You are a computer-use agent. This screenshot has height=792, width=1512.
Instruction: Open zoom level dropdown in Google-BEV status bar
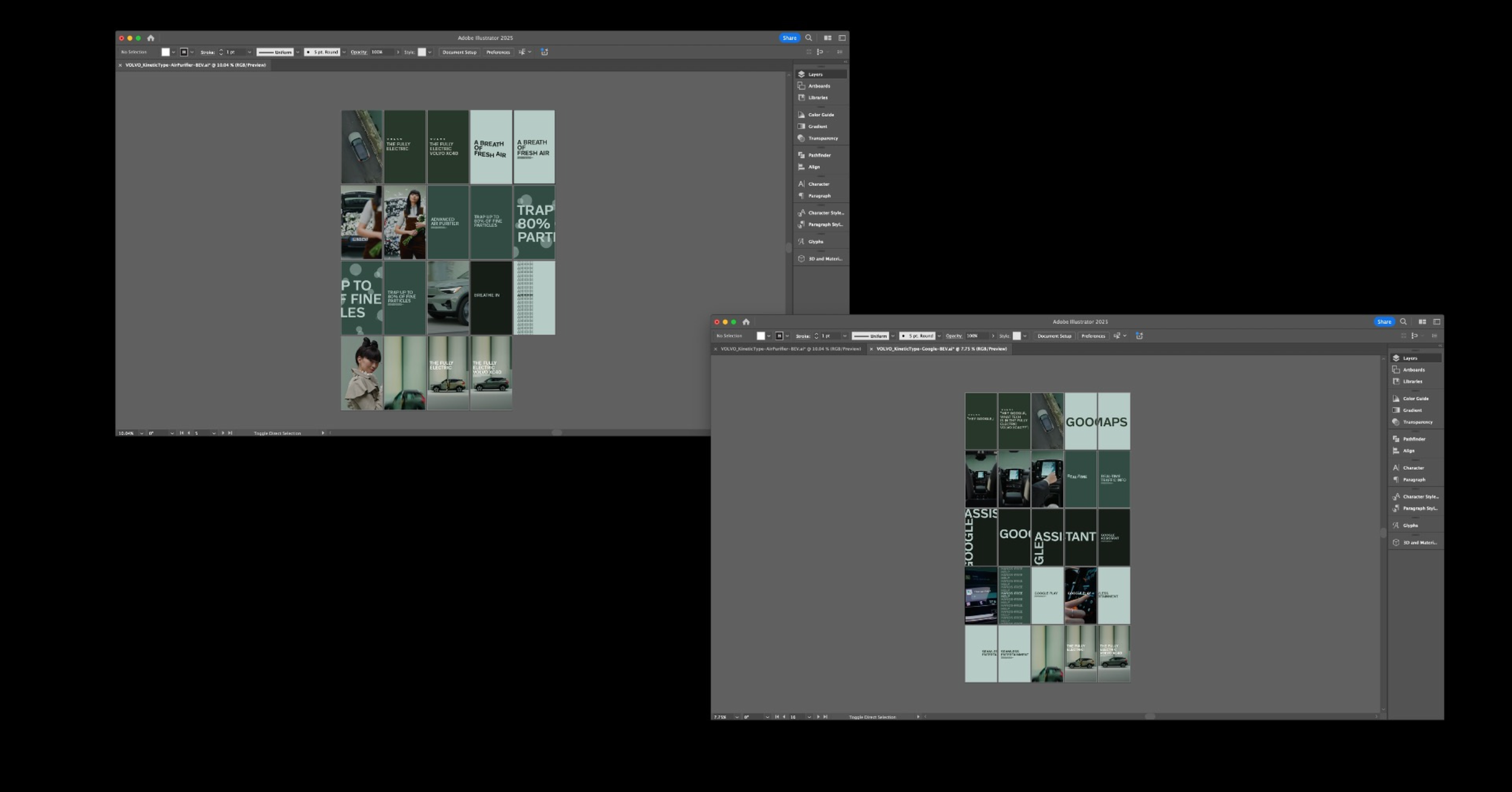coord(737,717)
